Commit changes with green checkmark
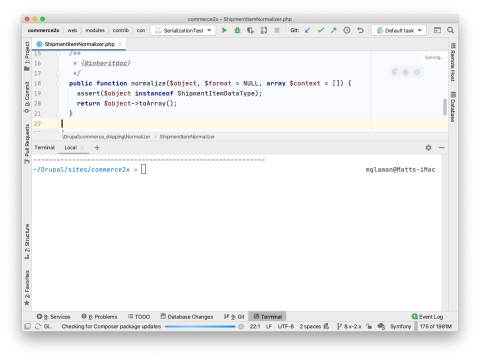The height and width of the screenshot is (360, 480). [x=321, y=30]
